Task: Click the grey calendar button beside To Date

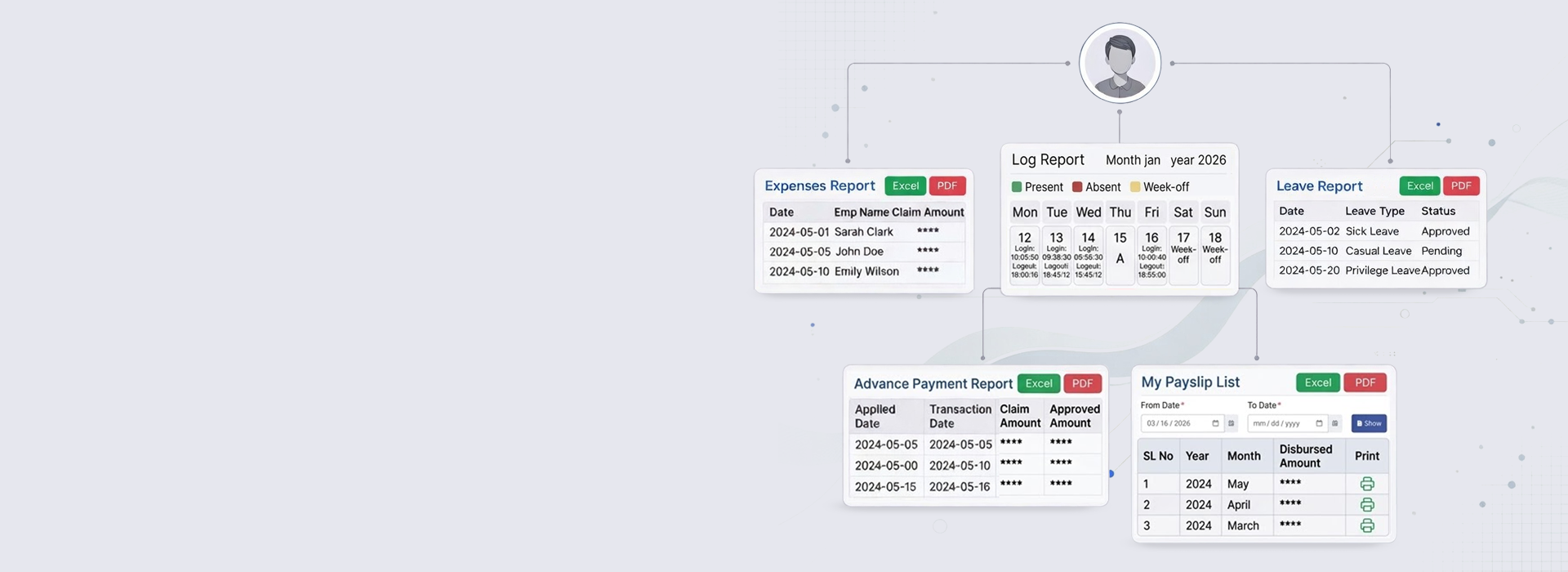Action: click(x=1335, y=423)
